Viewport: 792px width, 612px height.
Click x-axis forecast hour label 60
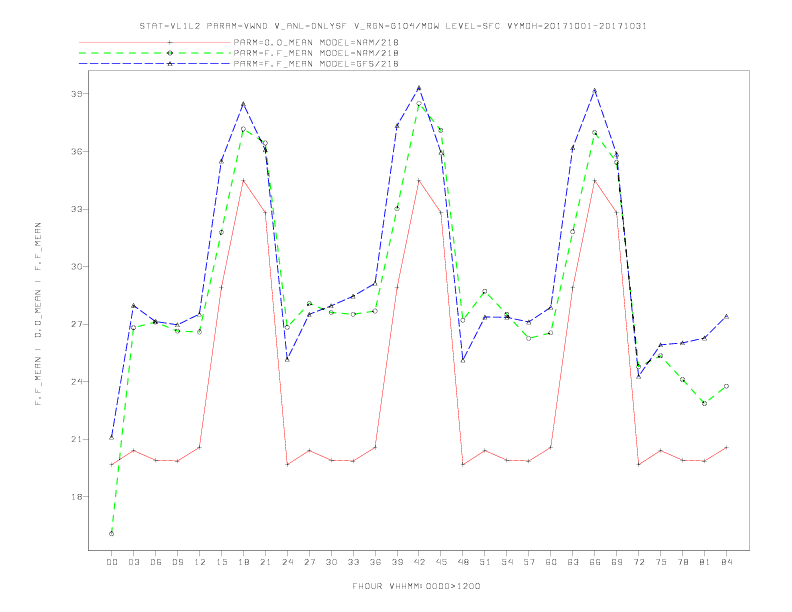pos(551,562)
